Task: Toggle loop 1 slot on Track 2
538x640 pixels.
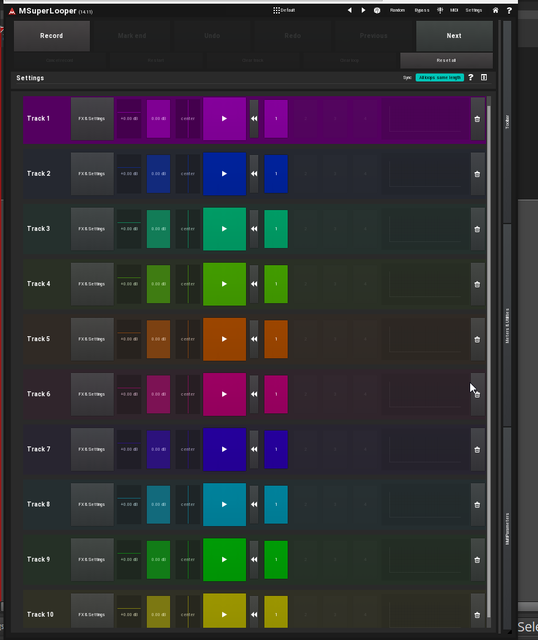Action: [276, 174]
